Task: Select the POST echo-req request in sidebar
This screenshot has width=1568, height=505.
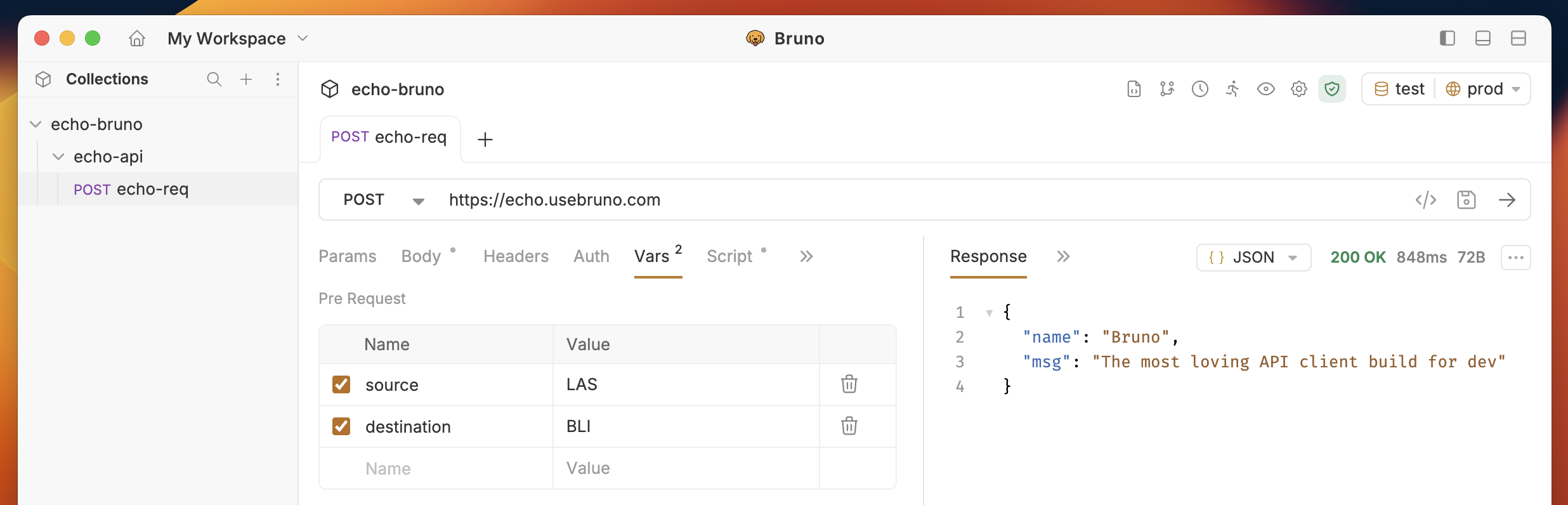Action: (159, 189)
